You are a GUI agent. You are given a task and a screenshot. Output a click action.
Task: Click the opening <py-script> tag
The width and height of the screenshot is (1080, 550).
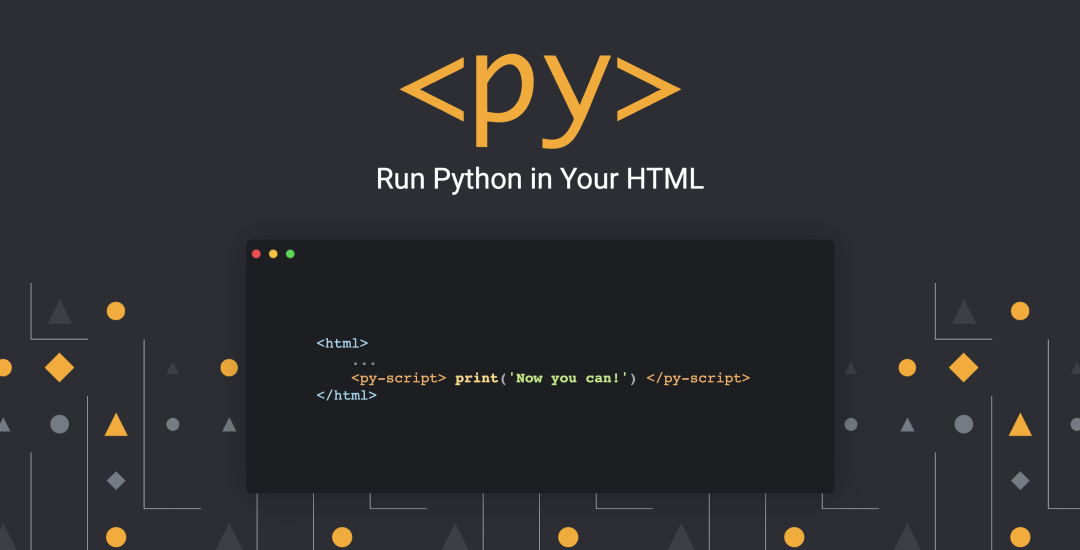399,379
